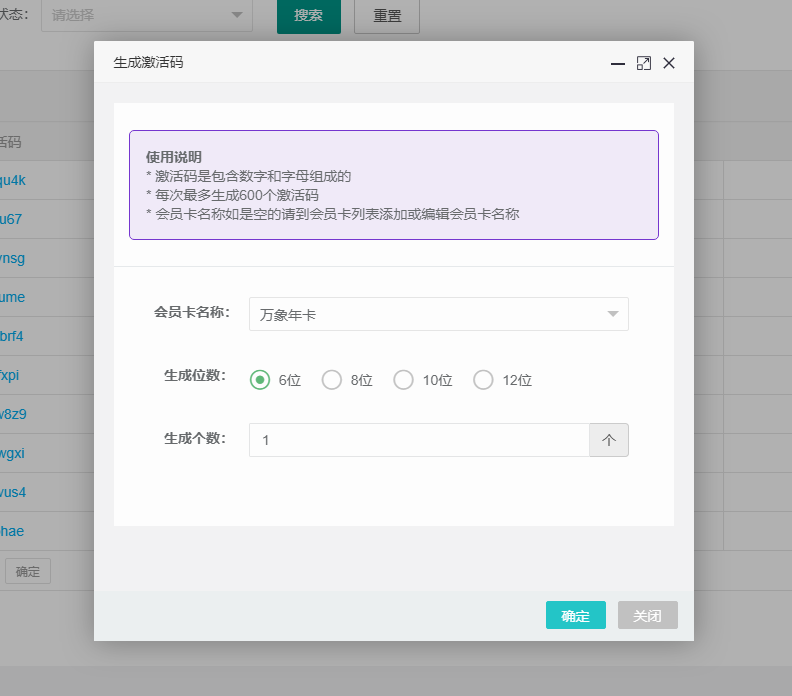Choose the 12位 radio option
792x696 pixels.
483,380
